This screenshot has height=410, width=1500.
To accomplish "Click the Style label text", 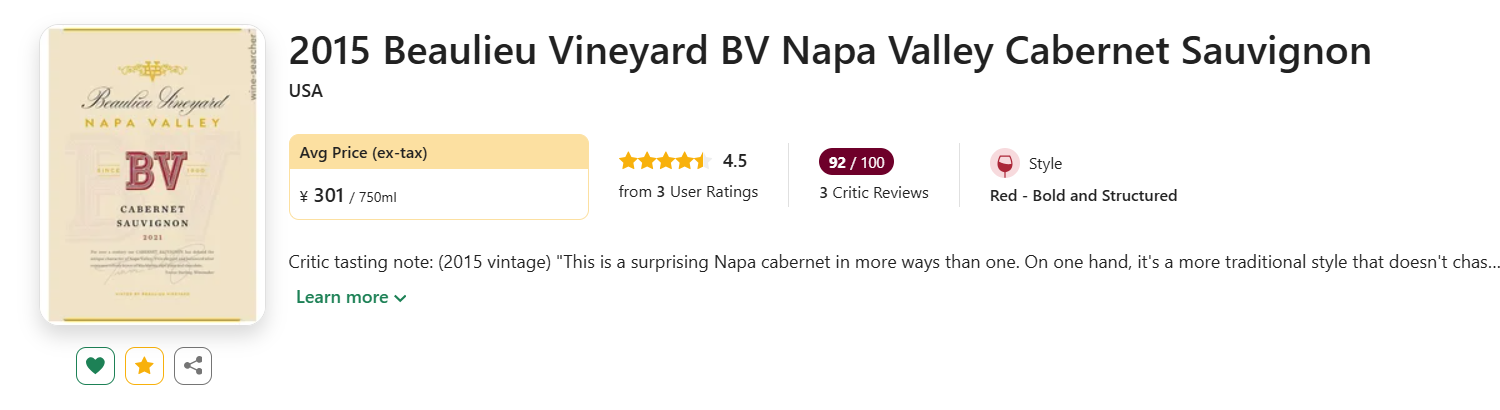I will tap(1045, 163).
